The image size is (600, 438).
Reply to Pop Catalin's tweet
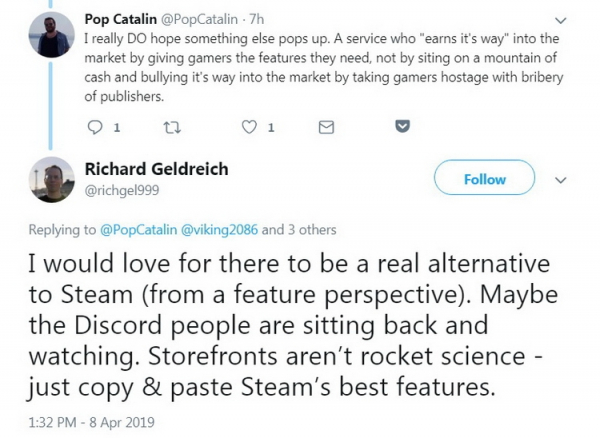96,127
